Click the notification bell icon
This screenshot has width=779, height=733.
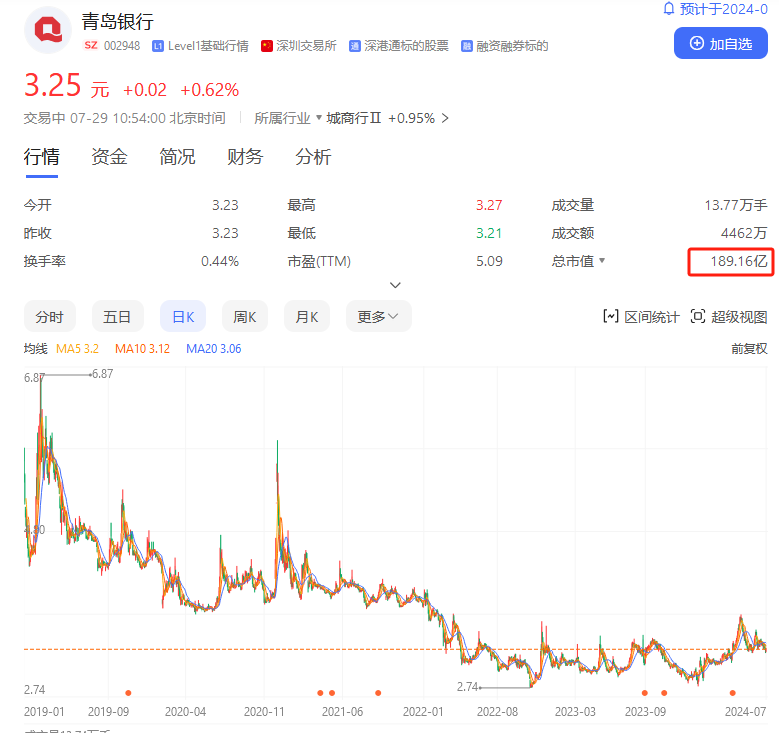669,8
